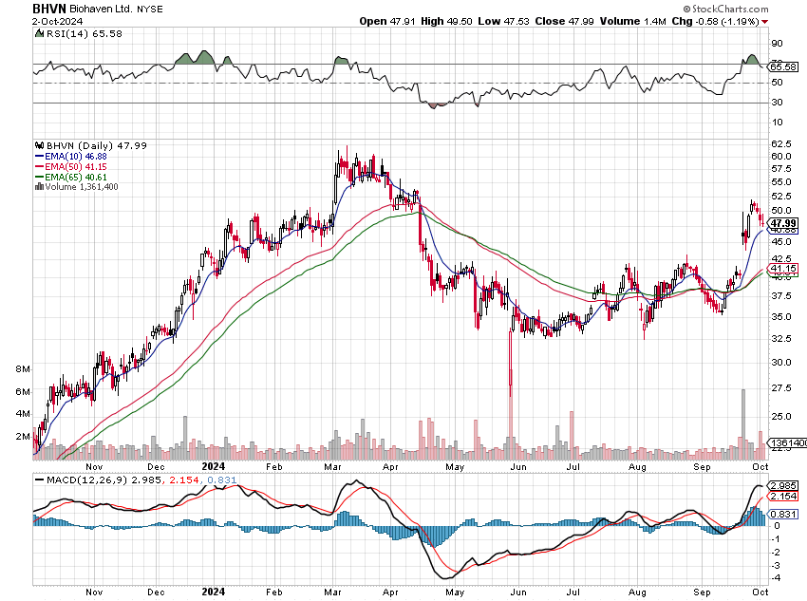Click the 10 level on the RSI axis

(777, 122)
